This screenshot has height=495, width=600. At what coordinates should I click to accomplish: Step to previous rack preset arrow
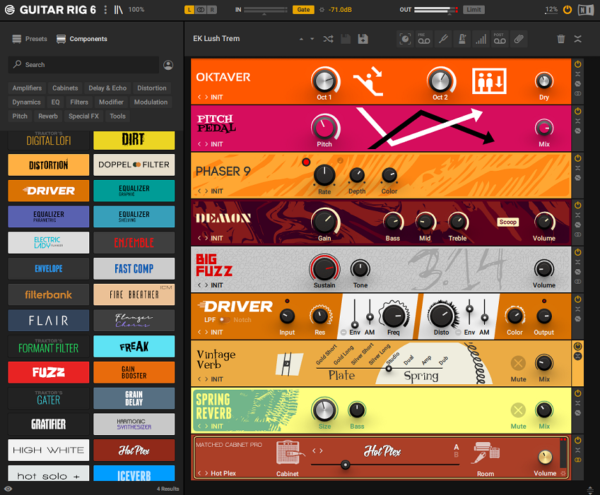tap(301, 39)
